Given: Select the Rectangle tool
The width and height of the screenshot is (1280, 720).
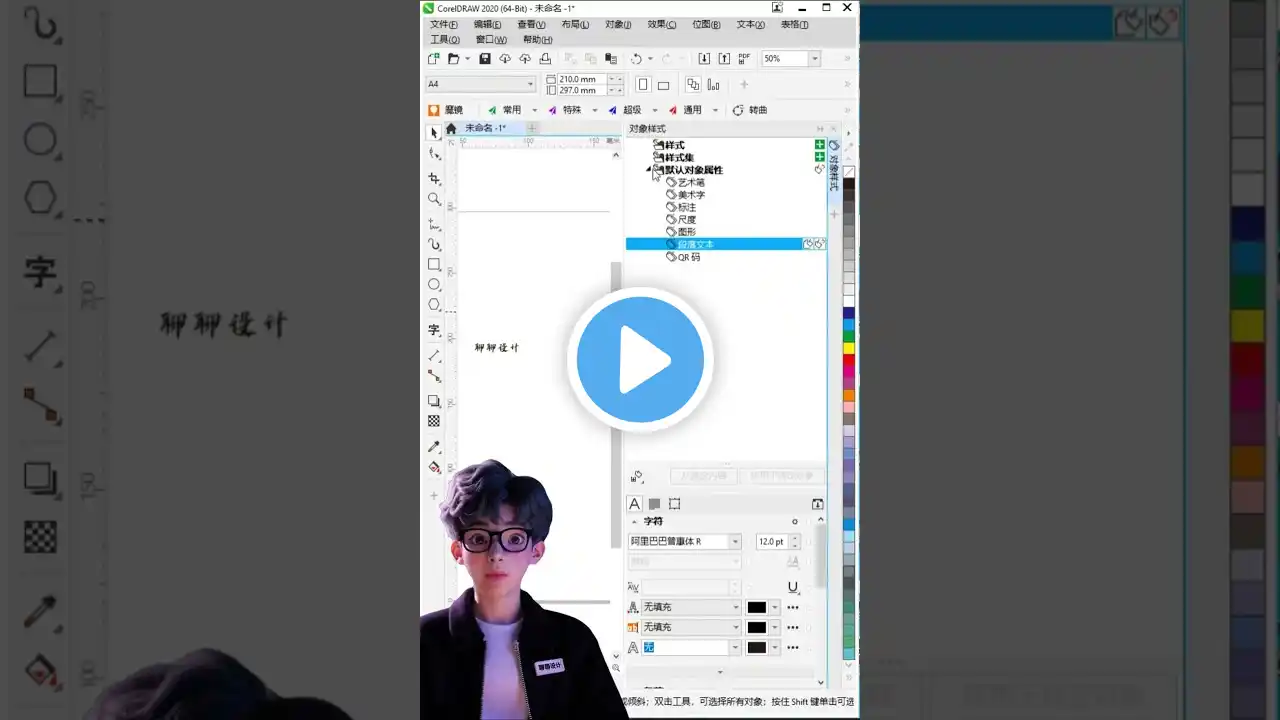Looking at the screenshot, I should point(434,265).
